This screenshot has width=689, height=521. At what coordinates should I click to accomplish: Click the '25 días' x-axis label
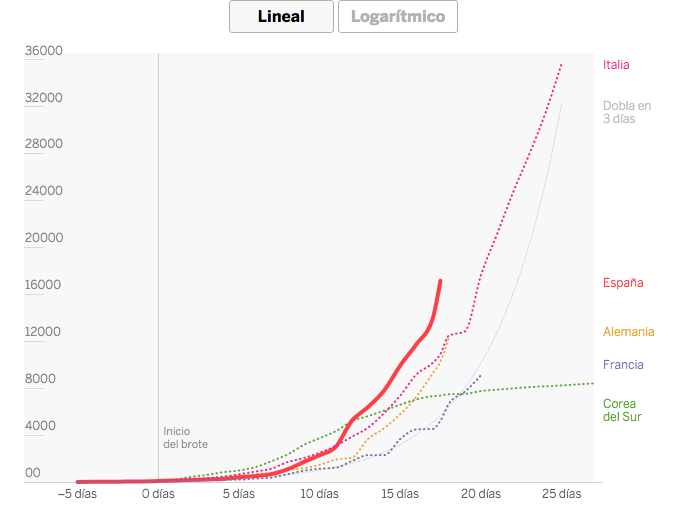(x=562, y=494)
